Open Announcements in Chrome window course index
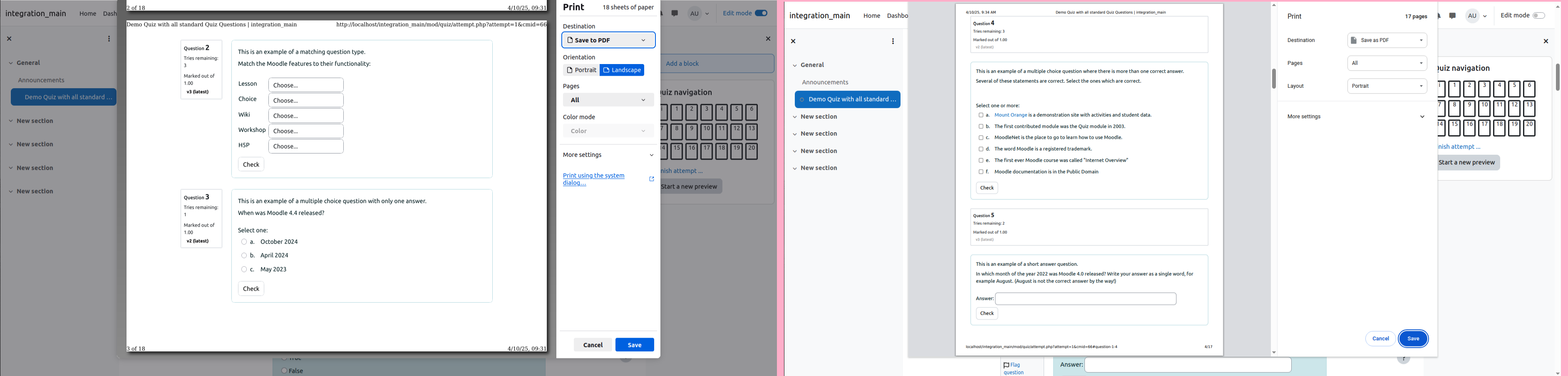1568x376 pixels. (825, 82)
